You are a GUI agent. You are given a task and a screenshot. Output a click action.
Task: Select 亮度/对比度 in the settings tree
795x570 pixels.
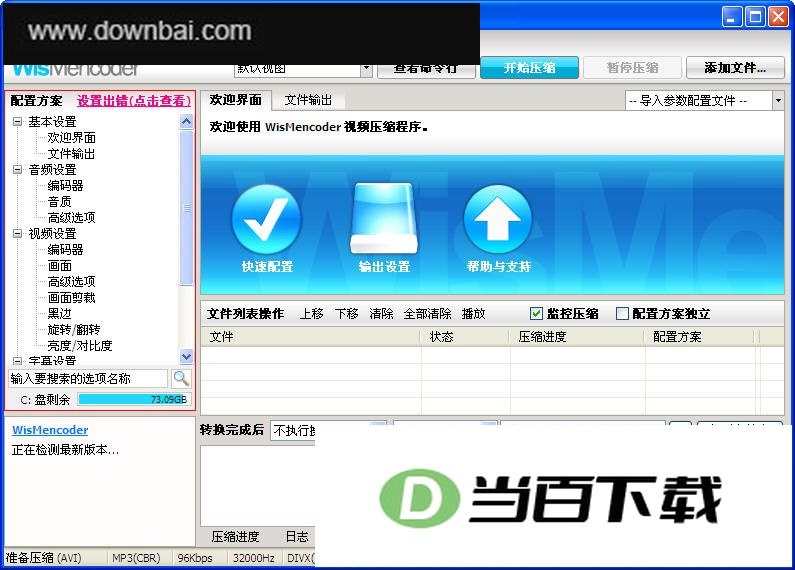click(80, 346)
